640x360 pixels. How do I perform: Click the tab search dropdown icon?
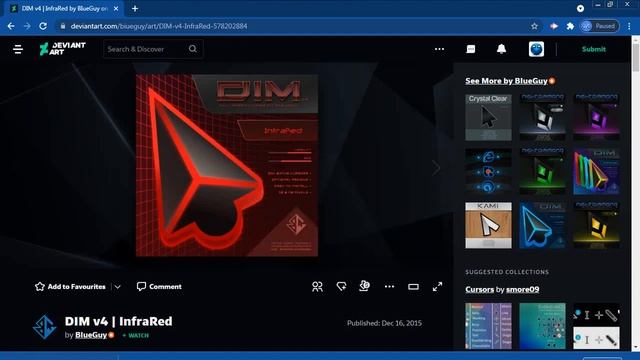click(x=580, y=8)
